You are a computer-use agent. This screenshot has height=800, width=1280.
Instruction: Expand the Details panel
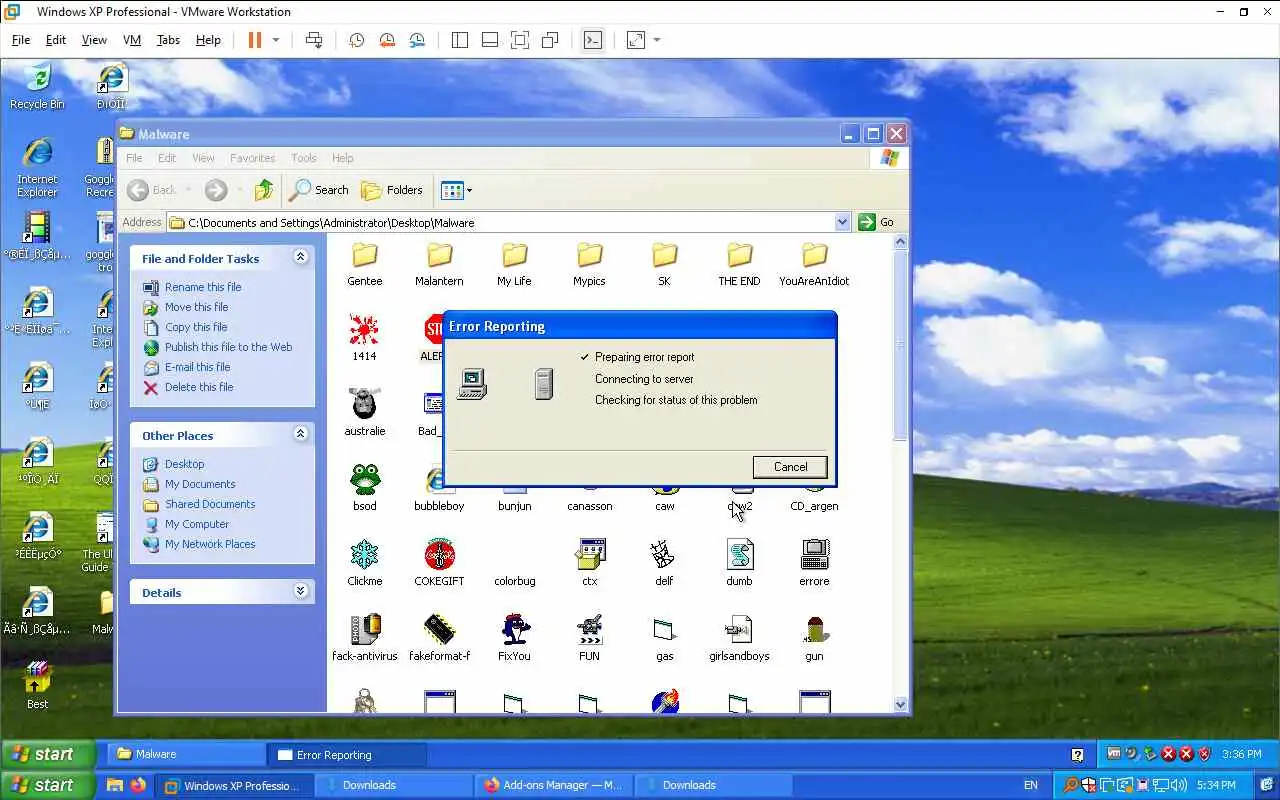[x=300, y=592]
